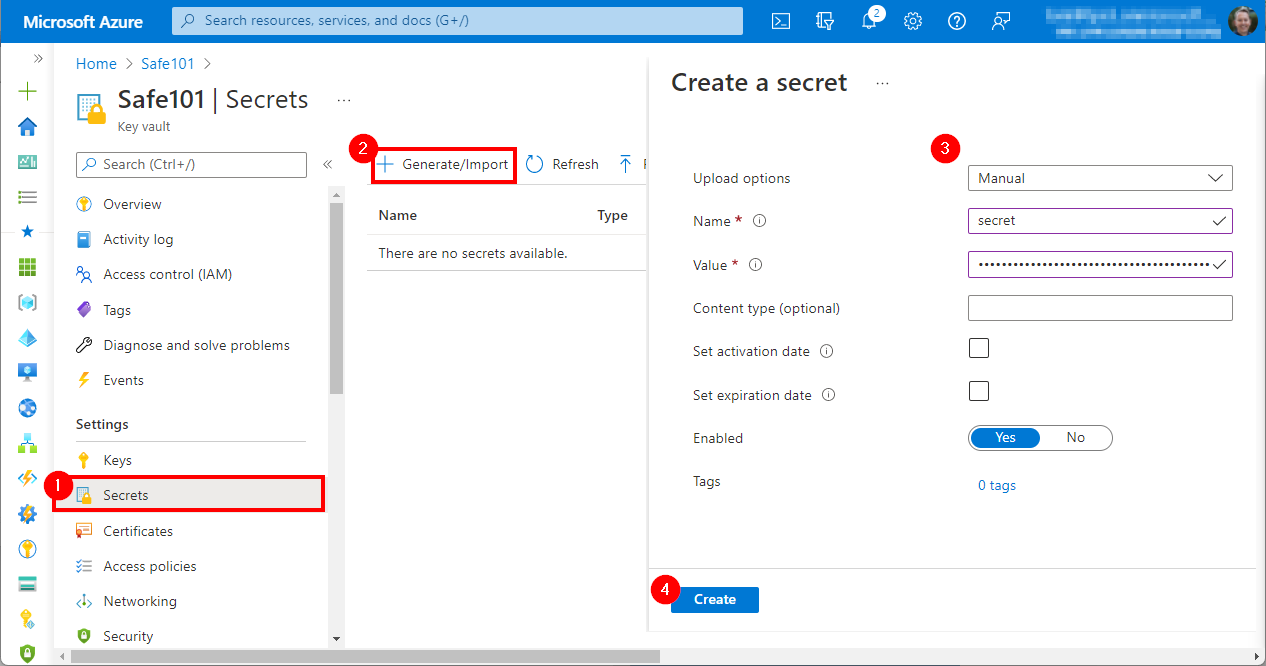Click the Search (Ctrl+/) menu field
The image size is (1266, 666).
tap(191, 164)
